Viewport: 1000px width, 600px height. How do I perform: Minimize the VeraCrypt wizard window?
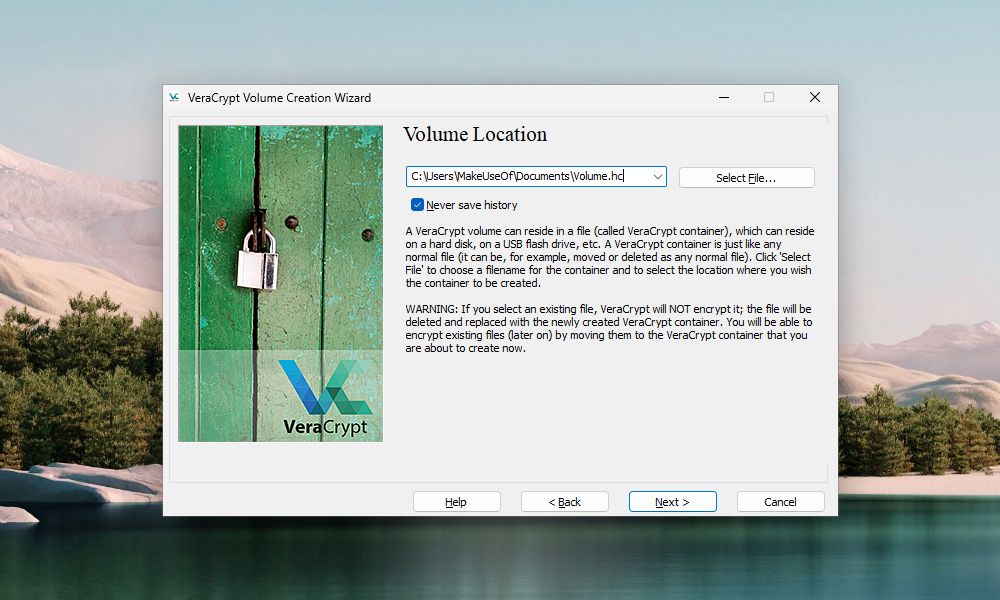[723, 97]
